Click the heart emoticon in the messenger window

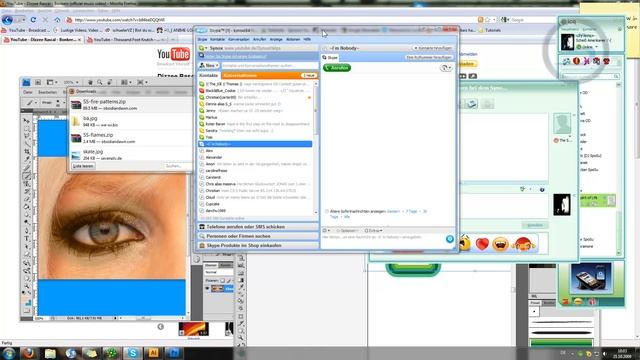482,244
